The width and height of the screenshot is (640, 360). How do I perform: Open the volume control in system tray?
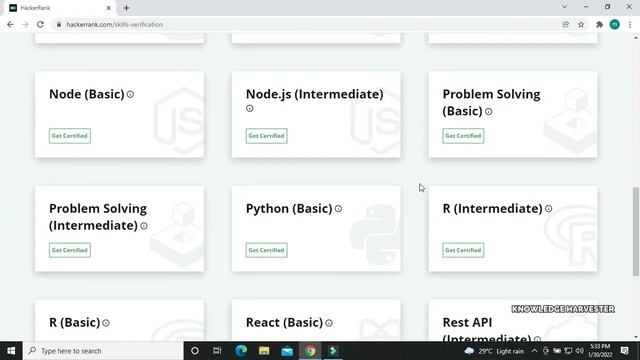[x=579, y=351]
